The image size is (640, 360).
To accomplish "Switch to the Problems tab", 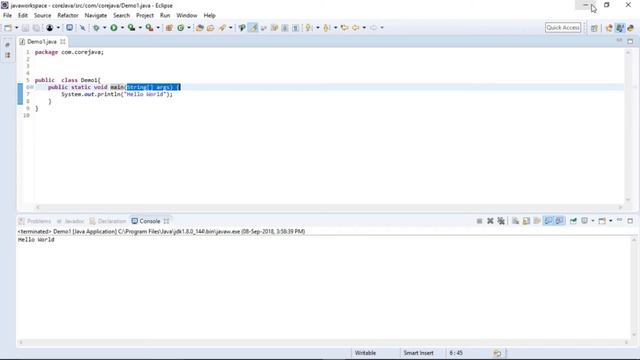I will pos(35,221).
